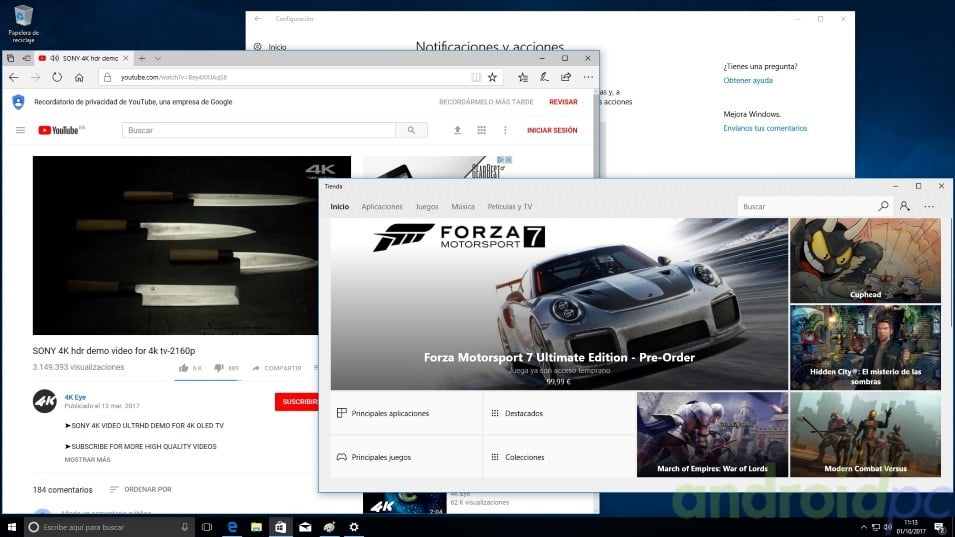Refresh the page in Edge browser
Image resolution: width=955 pixels, height=537 pixels.
[x=57, y=77]
